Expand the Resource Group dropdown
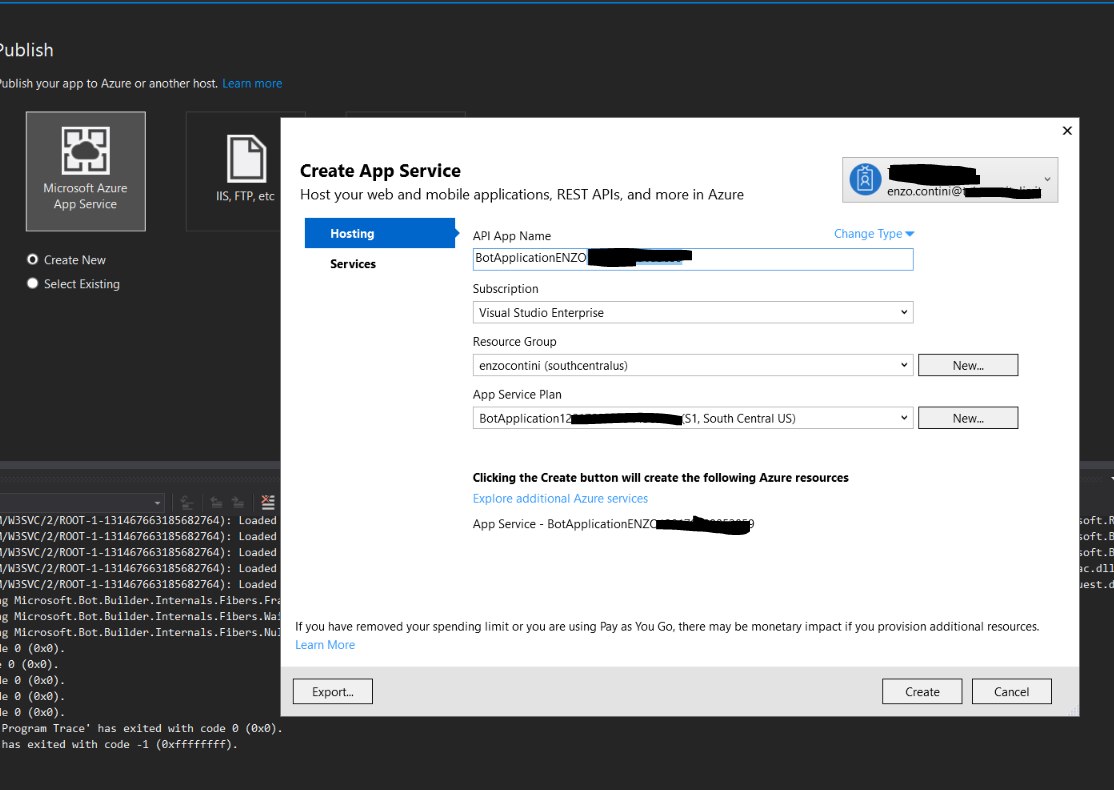The width and height of the screenshot is (1114, 790). (692, 366)
